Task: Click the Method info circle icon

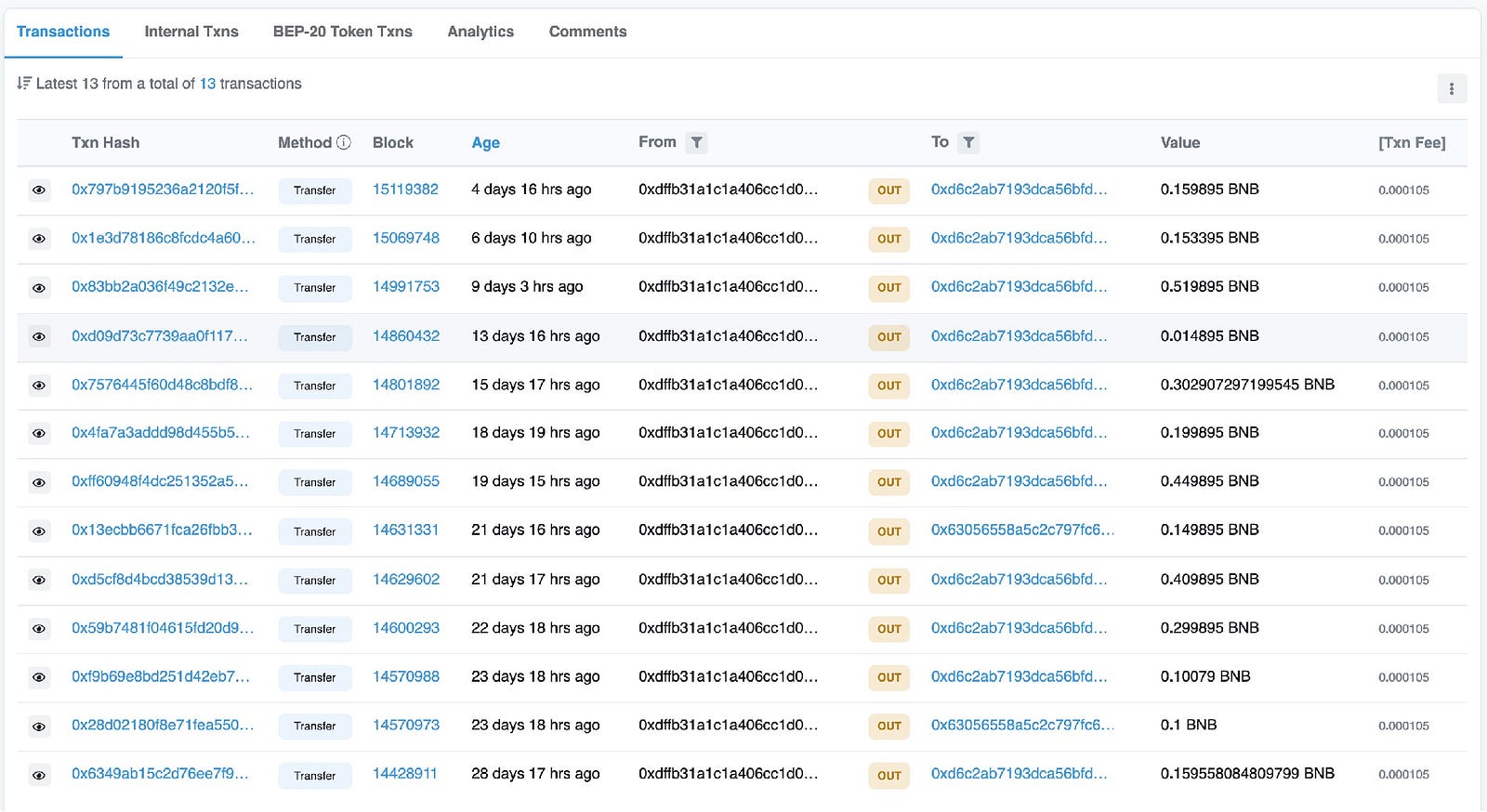Action: pos(344,142)
